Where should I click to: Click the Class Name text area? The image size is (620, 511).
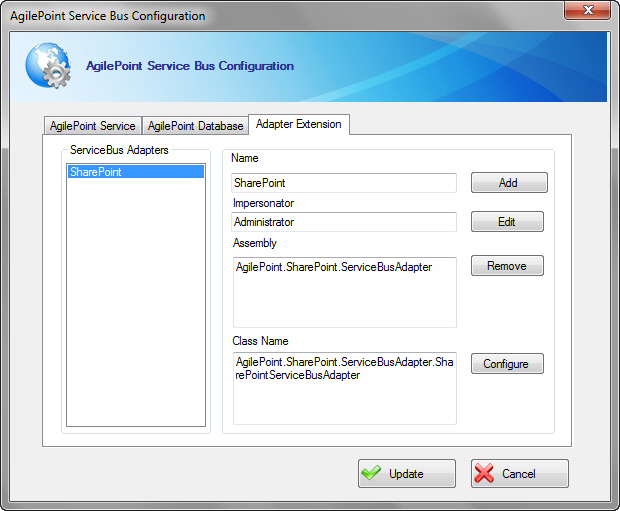[x=344, y=387]
